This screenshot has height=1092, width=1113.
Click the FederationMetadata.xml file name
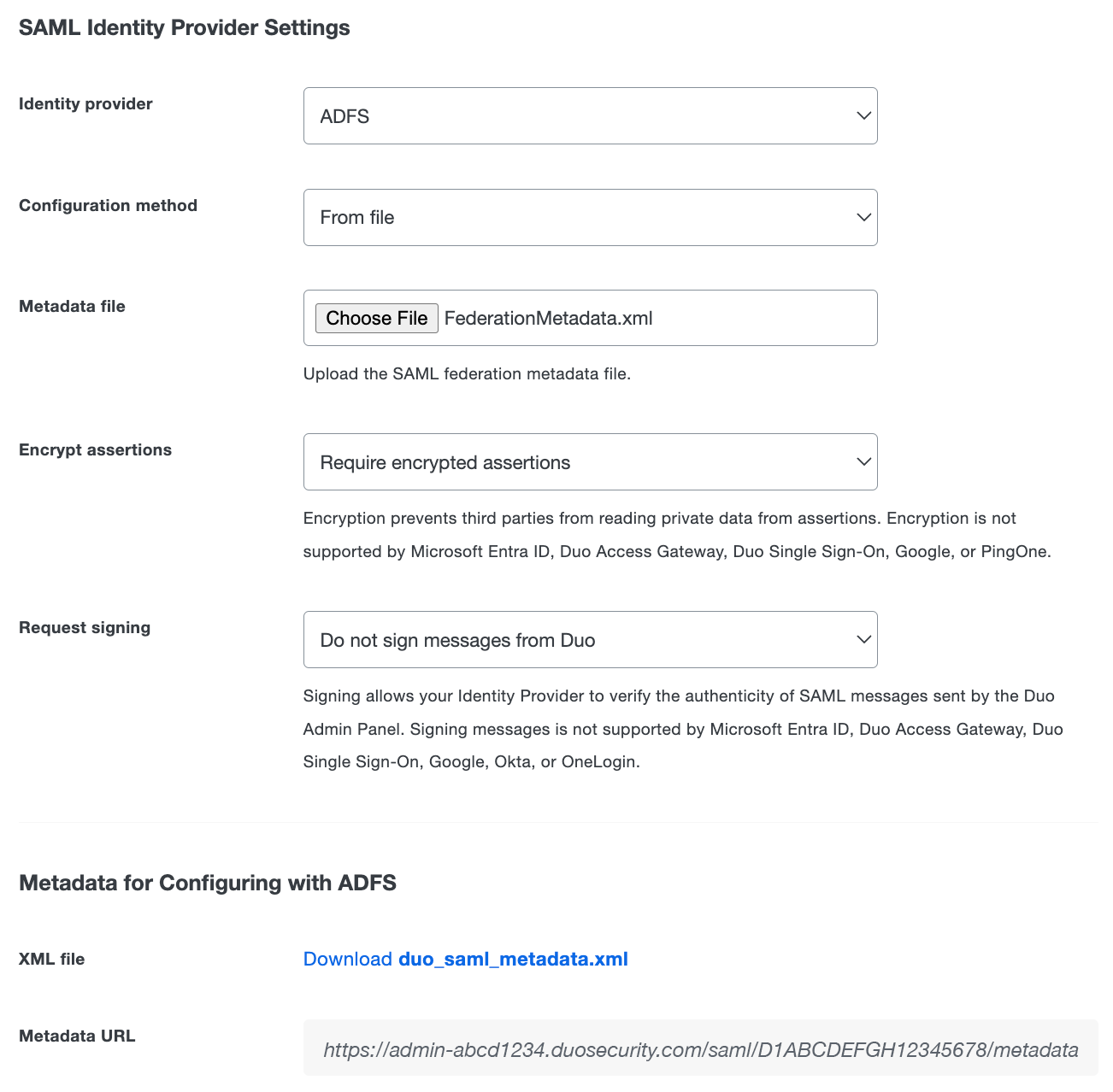point(548,318)
